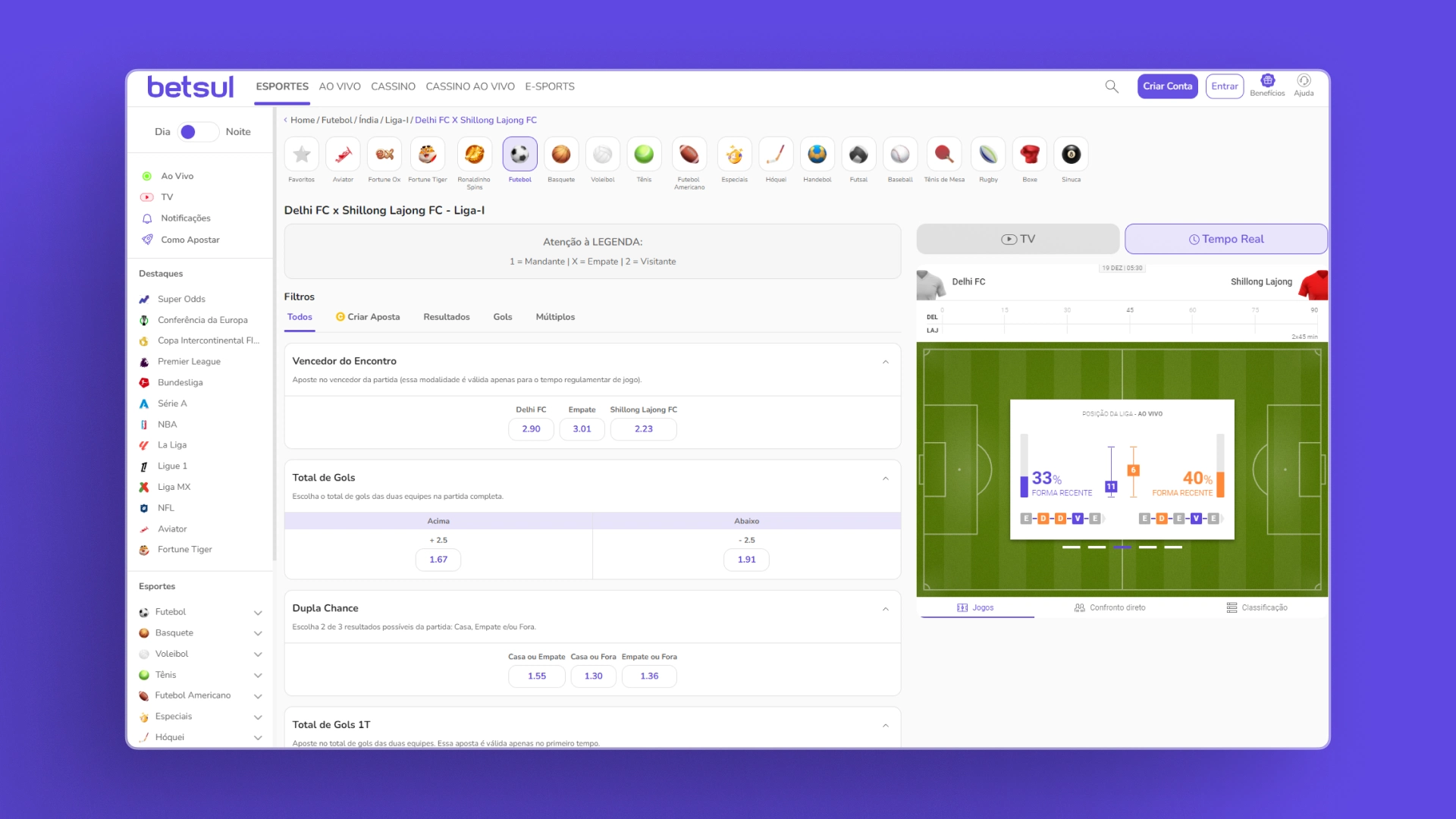
Task: Open Premier League in Destaques
Action: tap(189, 362)
